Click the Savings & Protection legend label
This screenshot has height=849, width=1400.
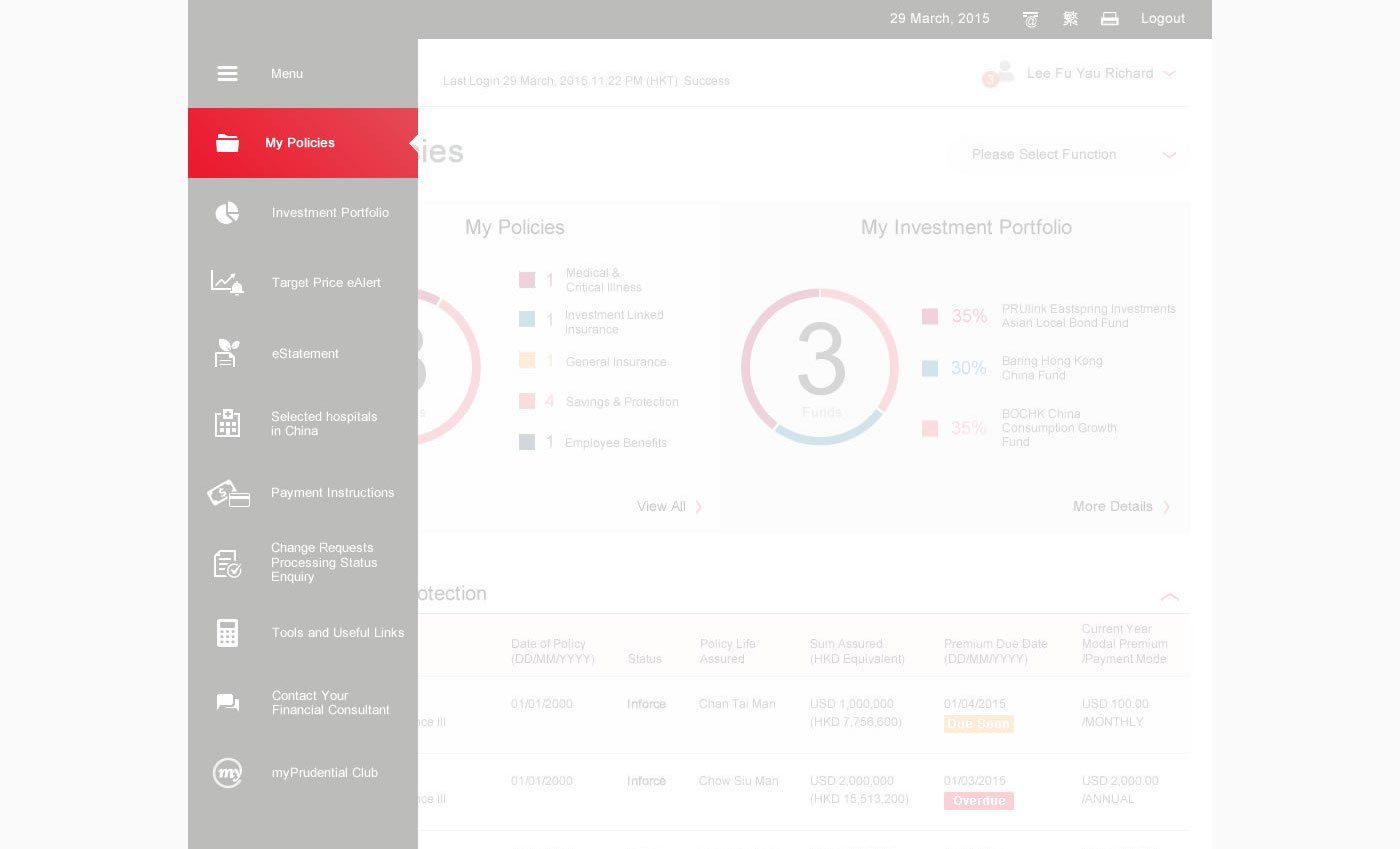click(622, 402)
